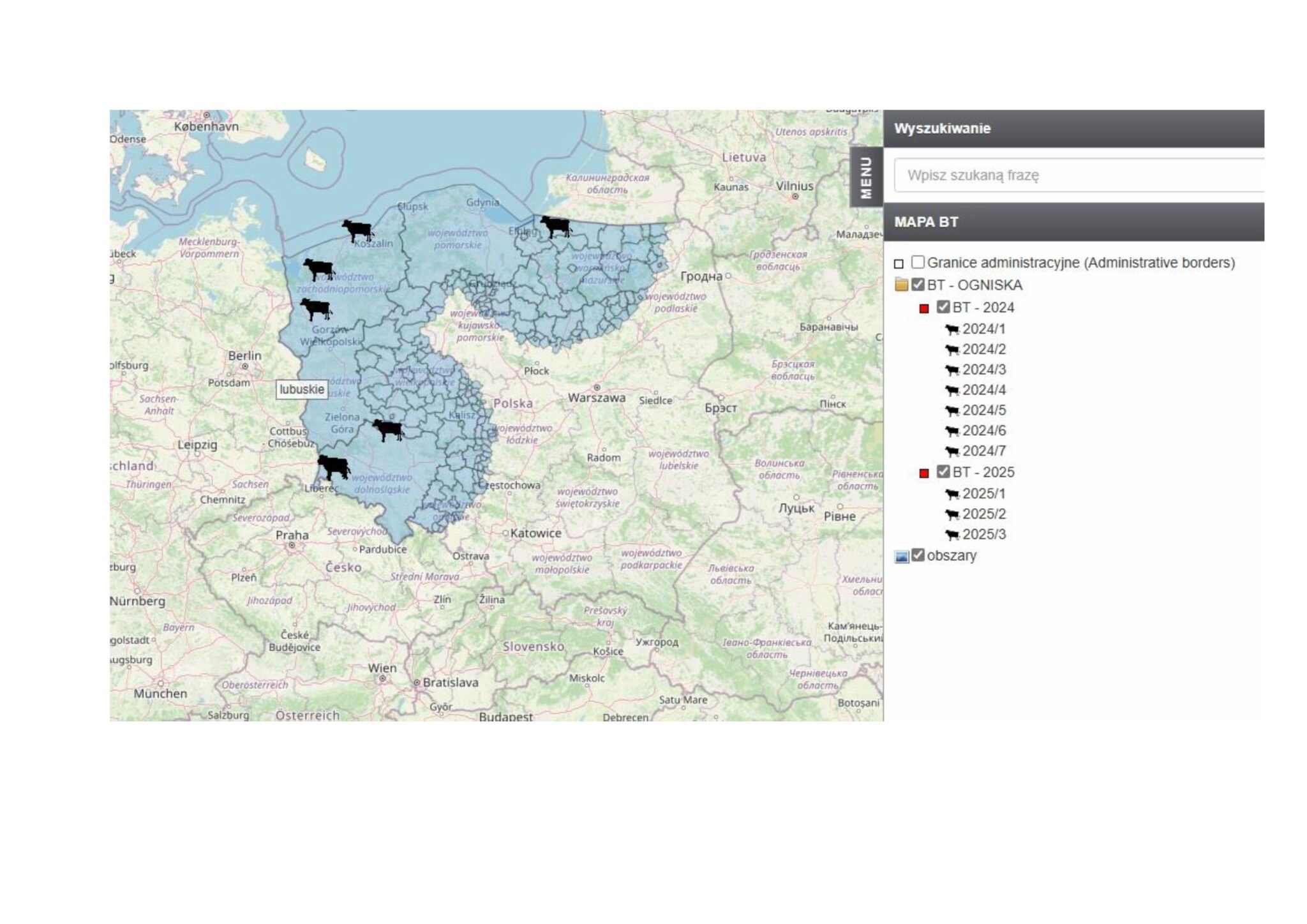This screenshot has height=924, width=1307.
Task: Select the 2025/2 outbreak entry
Action: [983, 514]
